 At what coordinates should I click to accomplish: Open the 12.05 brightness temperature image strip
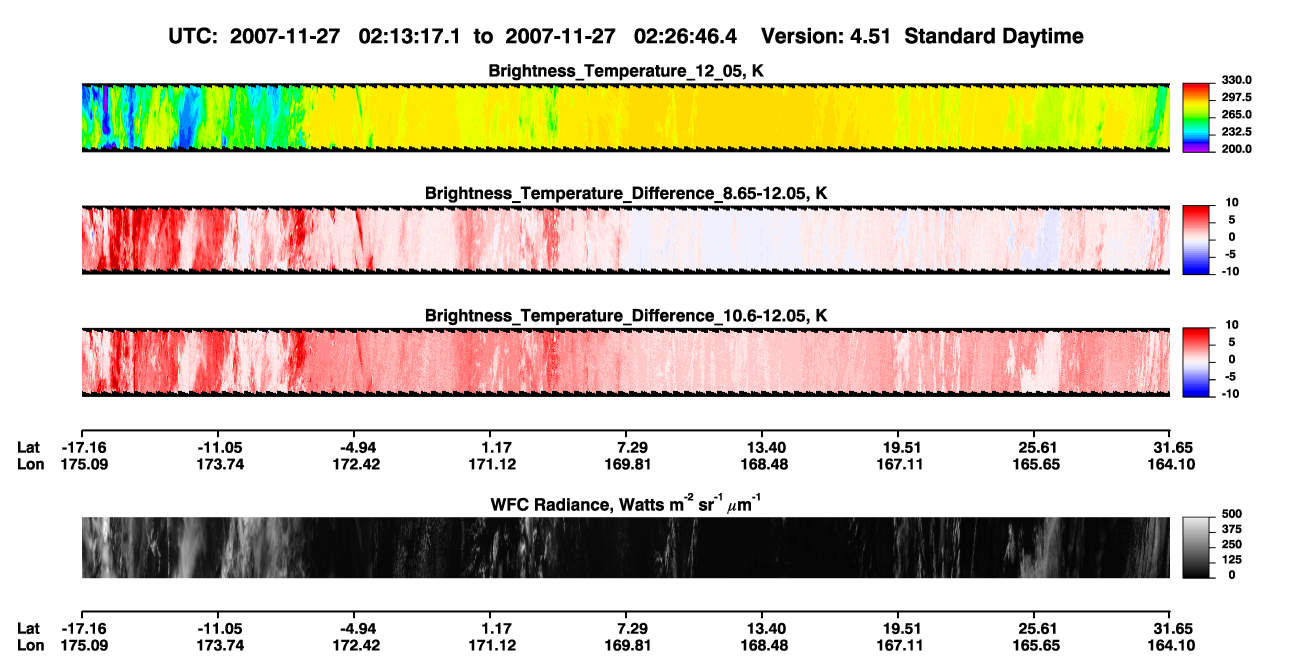(x=625, y=117)
